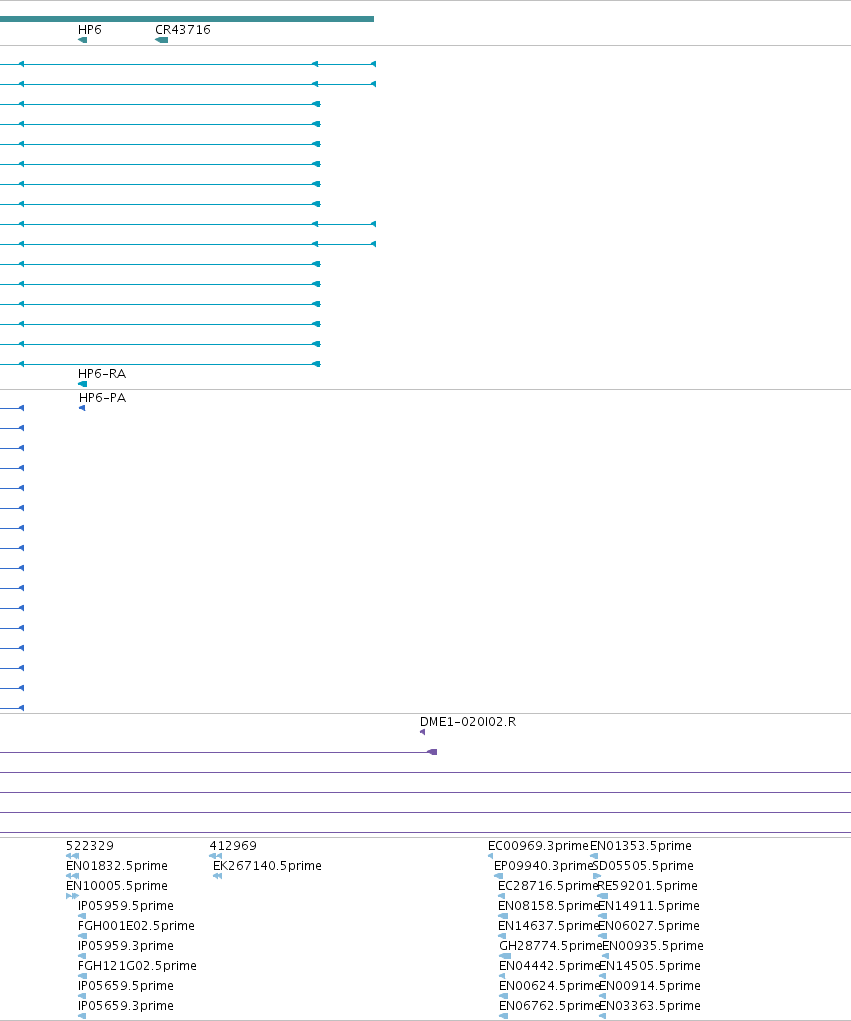Click the EN01832.5prime EST label
Screen dimensions: 851x1021
pyautogui.click(x=117, y=866)
